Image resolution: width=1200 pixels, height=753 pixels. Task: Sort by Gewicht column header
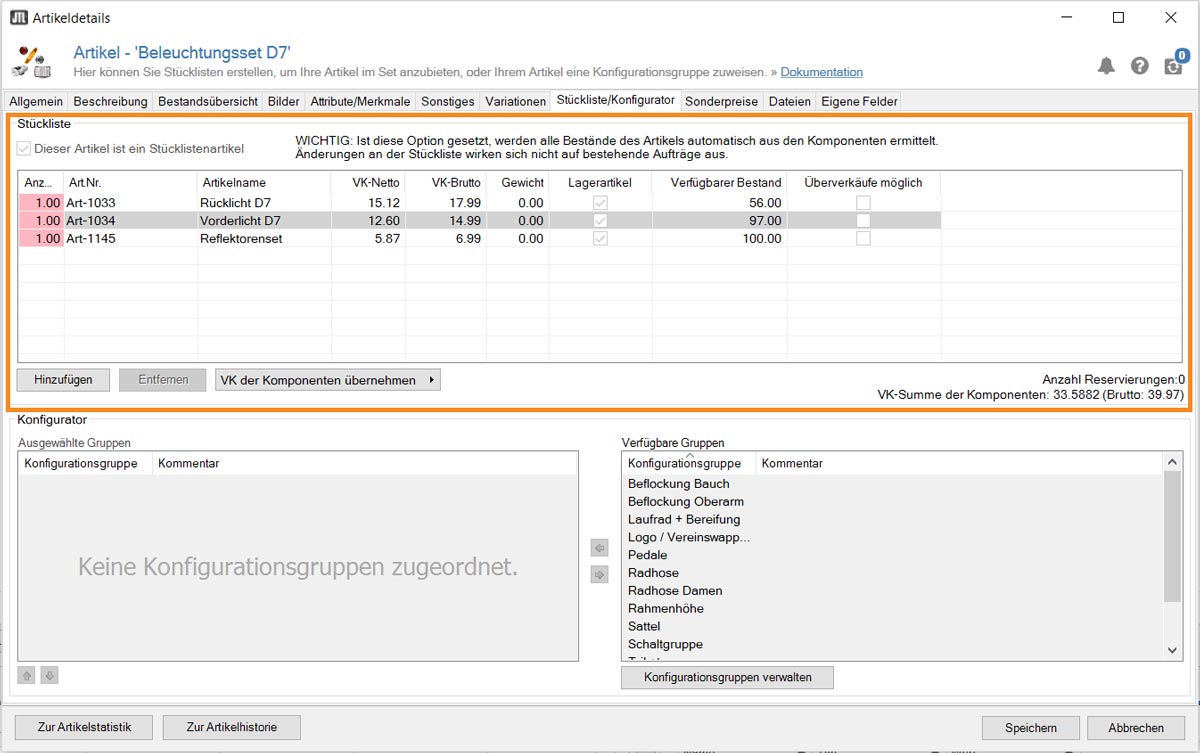pos(518,183)
